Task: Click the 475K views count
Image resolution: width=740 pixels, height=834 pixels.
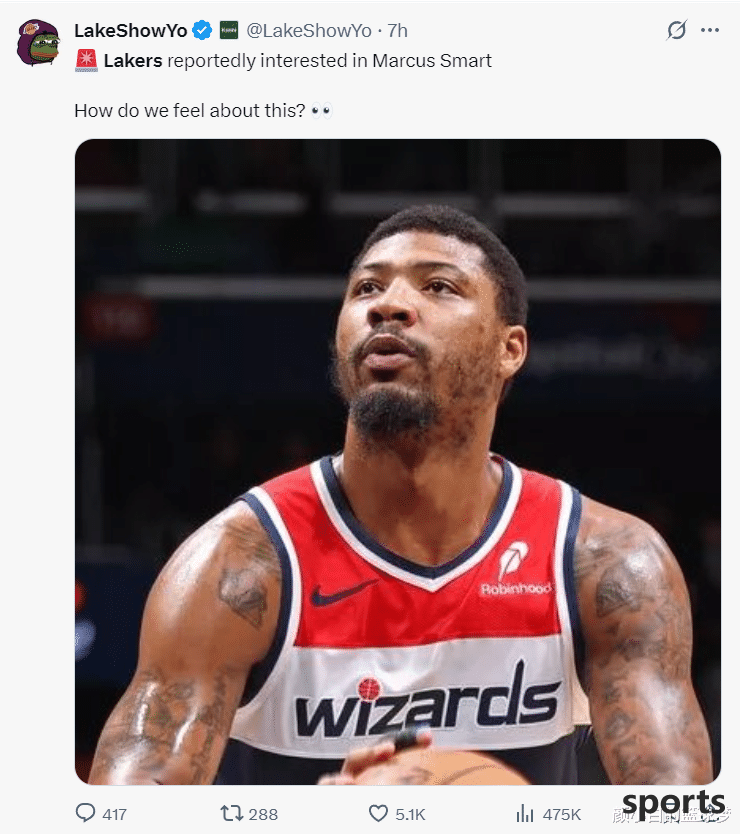Action: [x=562, y=814]
